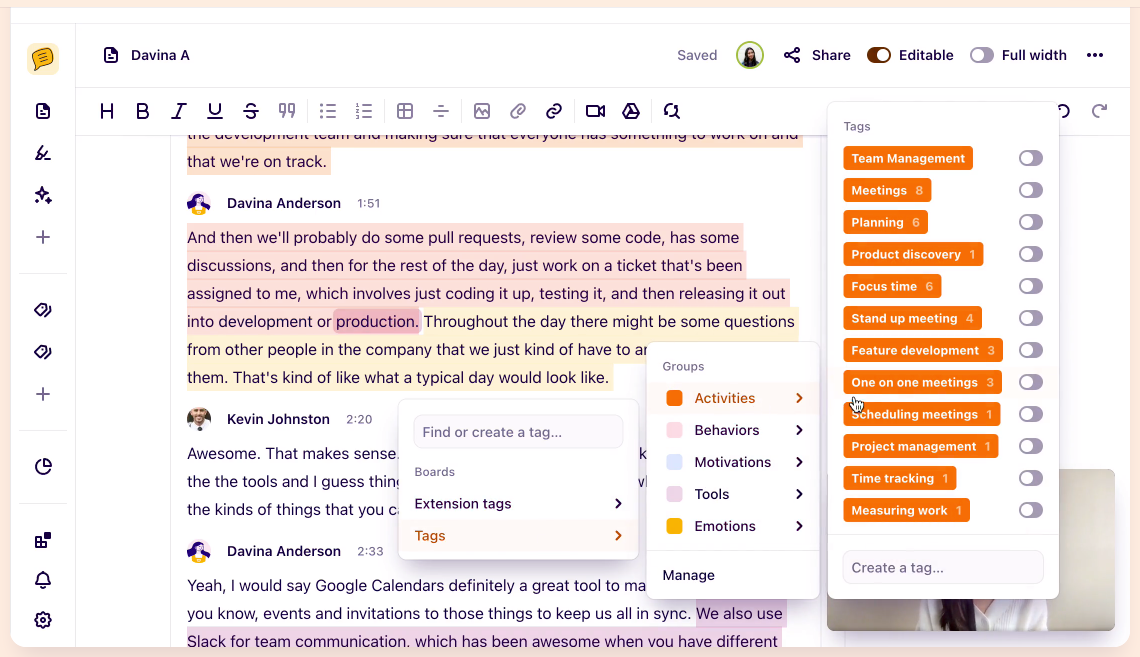Click the Manage link below the groups
Image resolution: width=1140 pixels, height=657 pixels.
(x=689, y=575)
